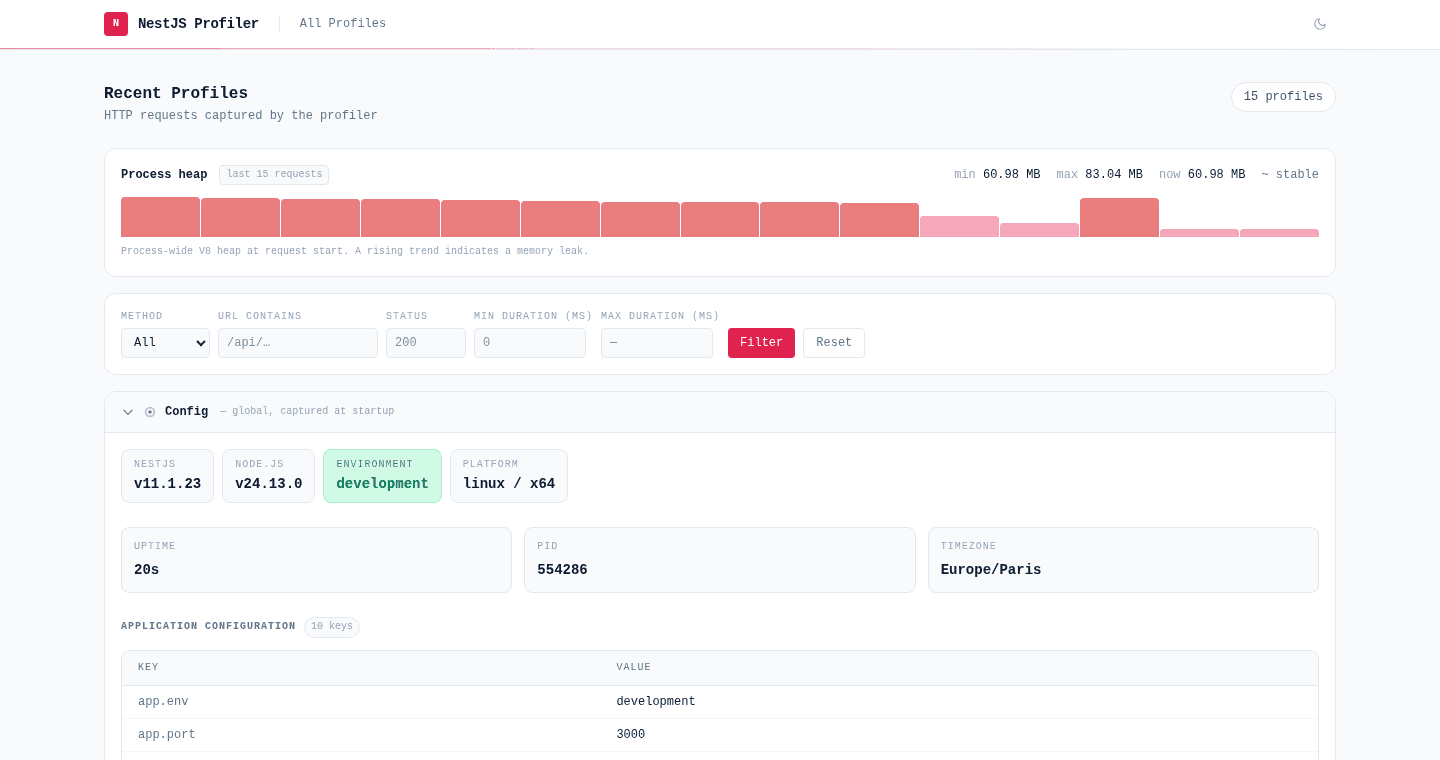Click the max 83.04 MB heap stat
This screenshot has height=760, width=1440.
pyautogui.click(x=1099, y=175)
